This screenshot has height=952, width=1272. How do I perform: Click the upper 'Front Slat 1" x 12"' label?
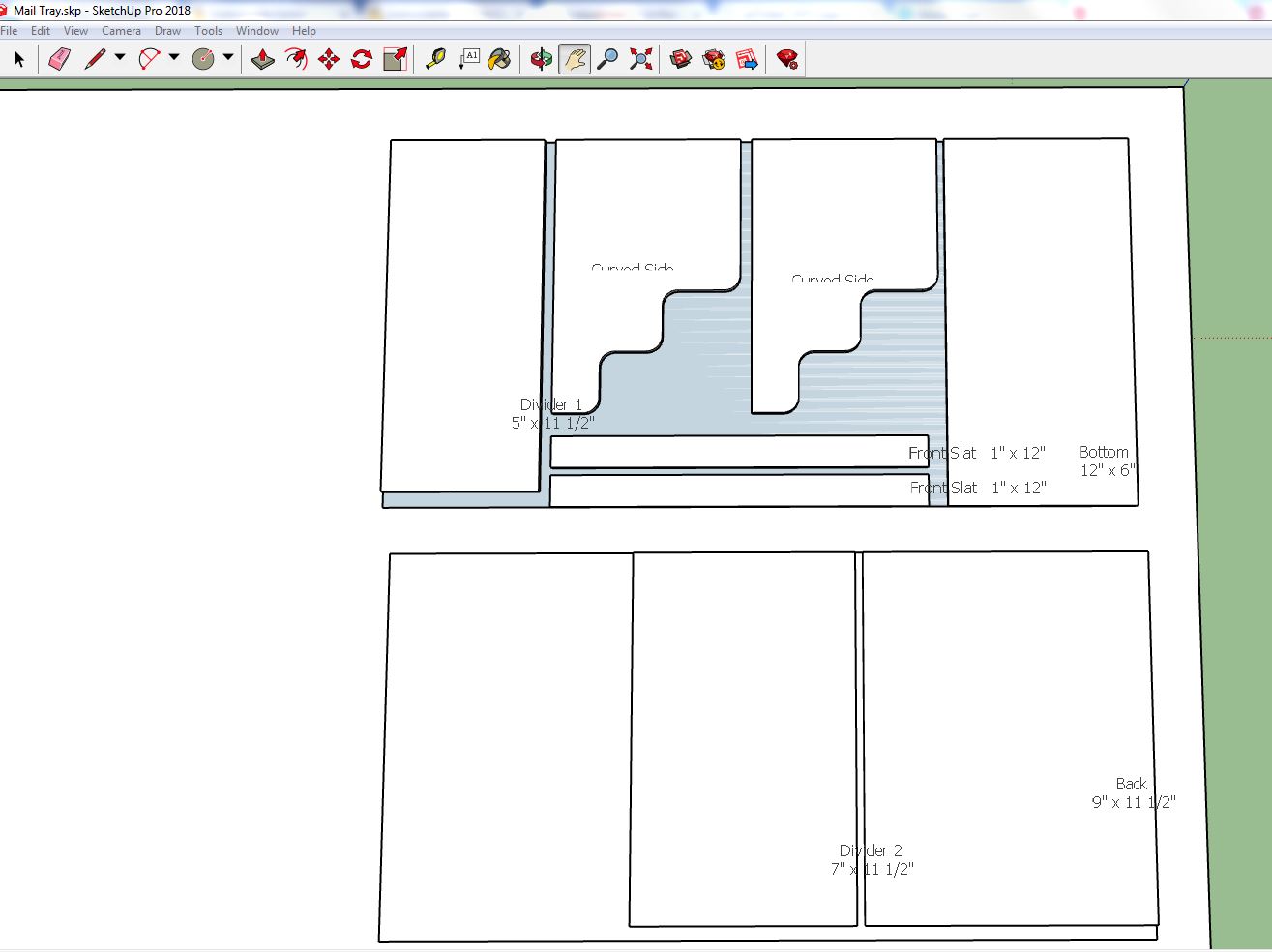(x=977, y=453)
